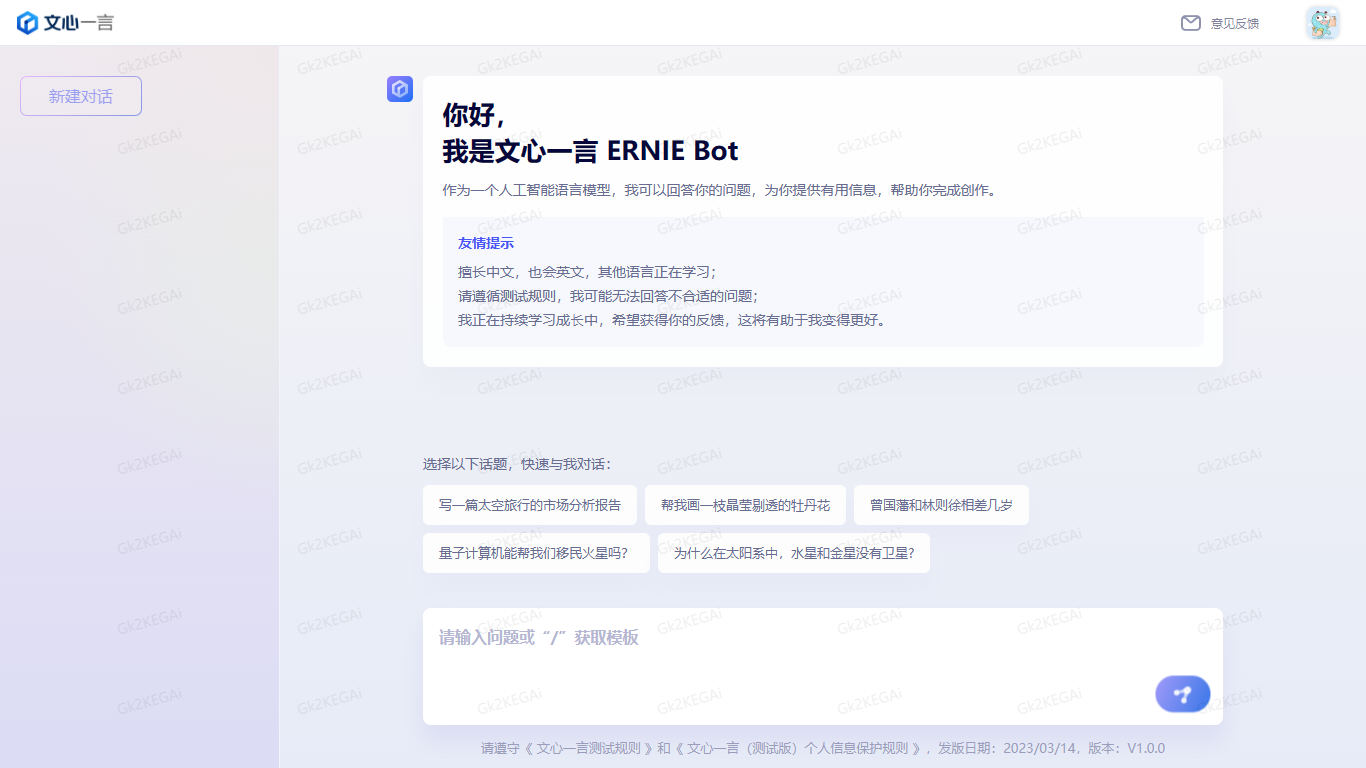The height and width of the screenshot is (768, 1366).
Task: Start a new chat with 新建对话
Action: coord(81,96)
